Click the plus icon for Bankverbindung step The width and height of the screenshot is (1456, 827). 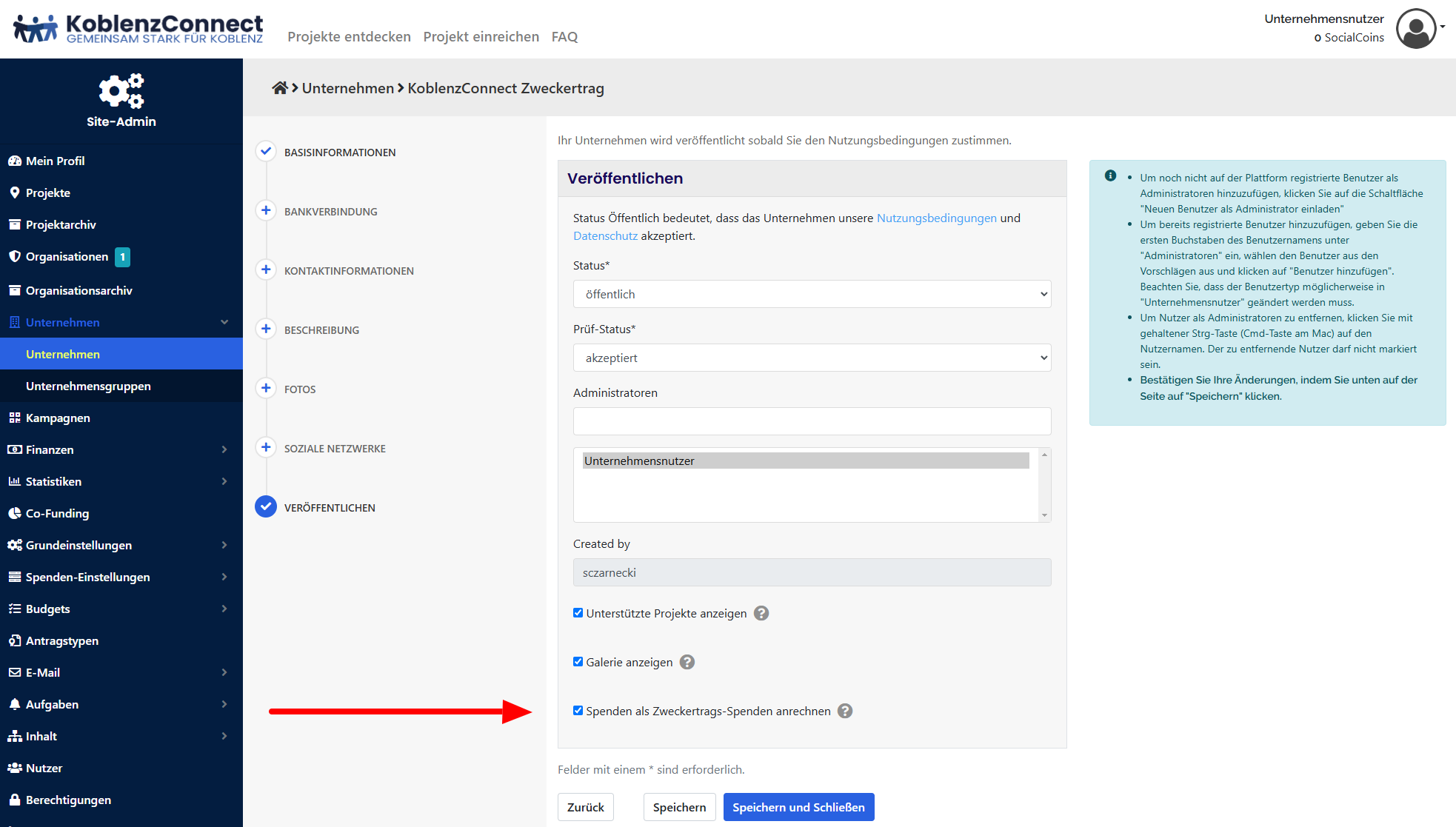pyautogui.click(x=266, y=210)
